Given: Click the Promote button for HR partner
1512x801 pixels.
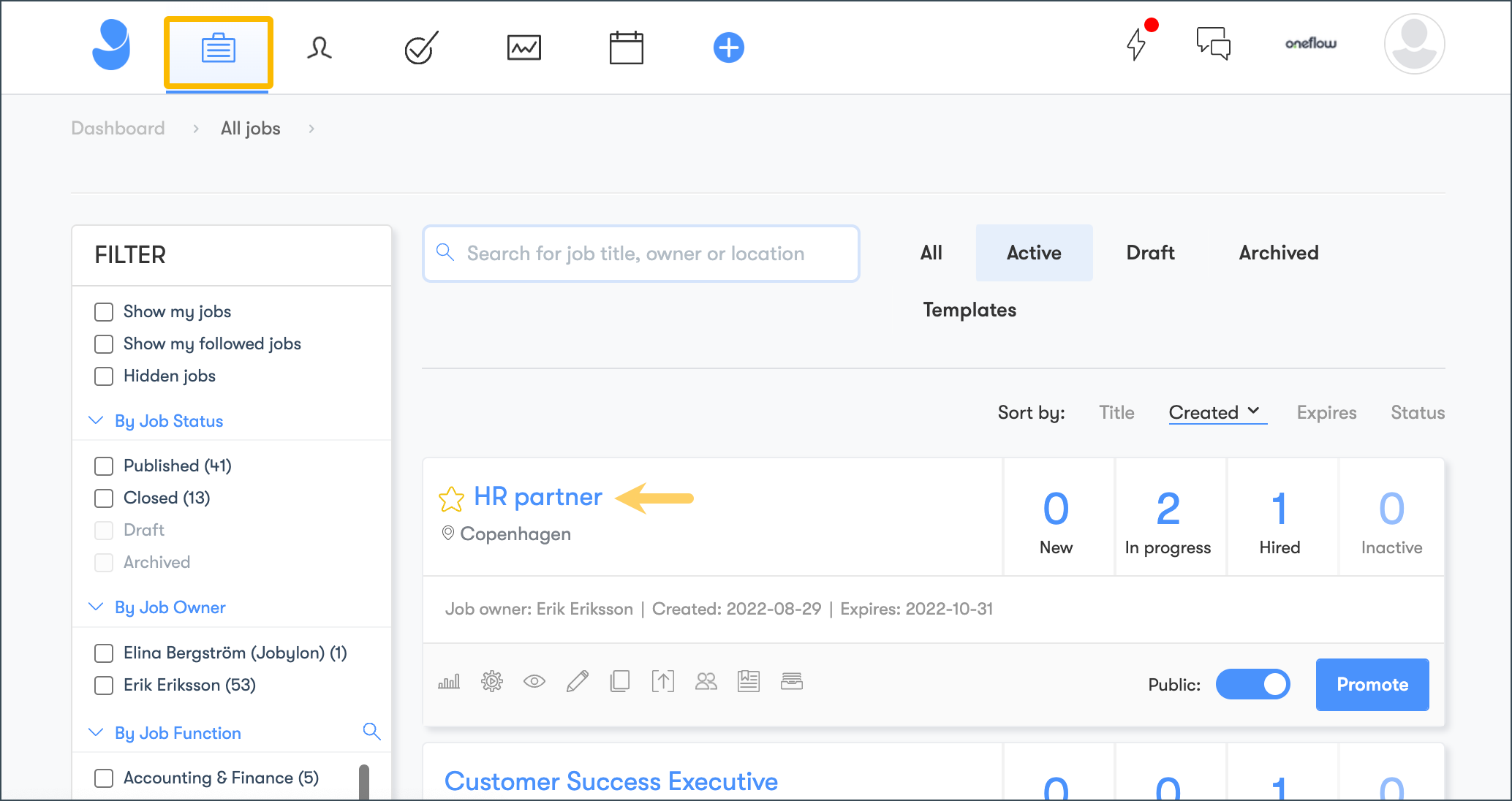Looking at the screenshot, I should pyautogui.click(x=1372, y=685).
